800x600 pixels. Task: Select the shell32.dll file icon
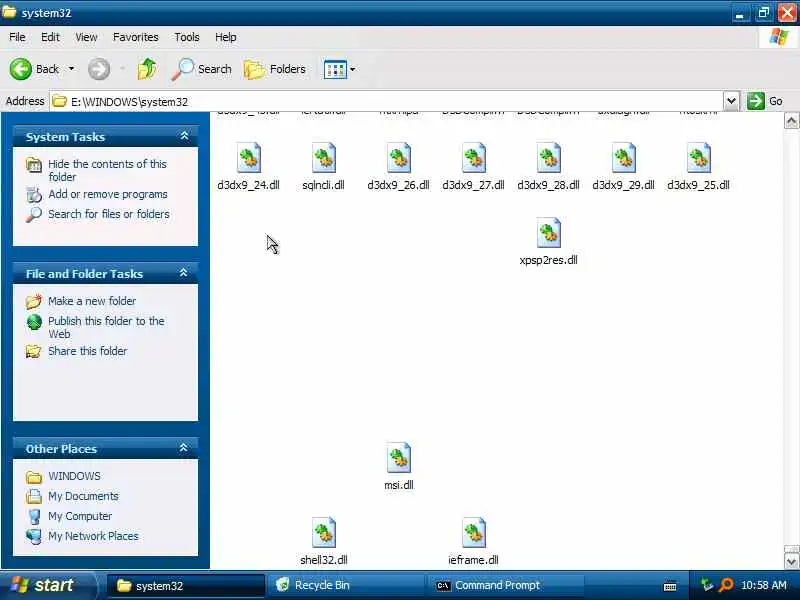[323, 533]
